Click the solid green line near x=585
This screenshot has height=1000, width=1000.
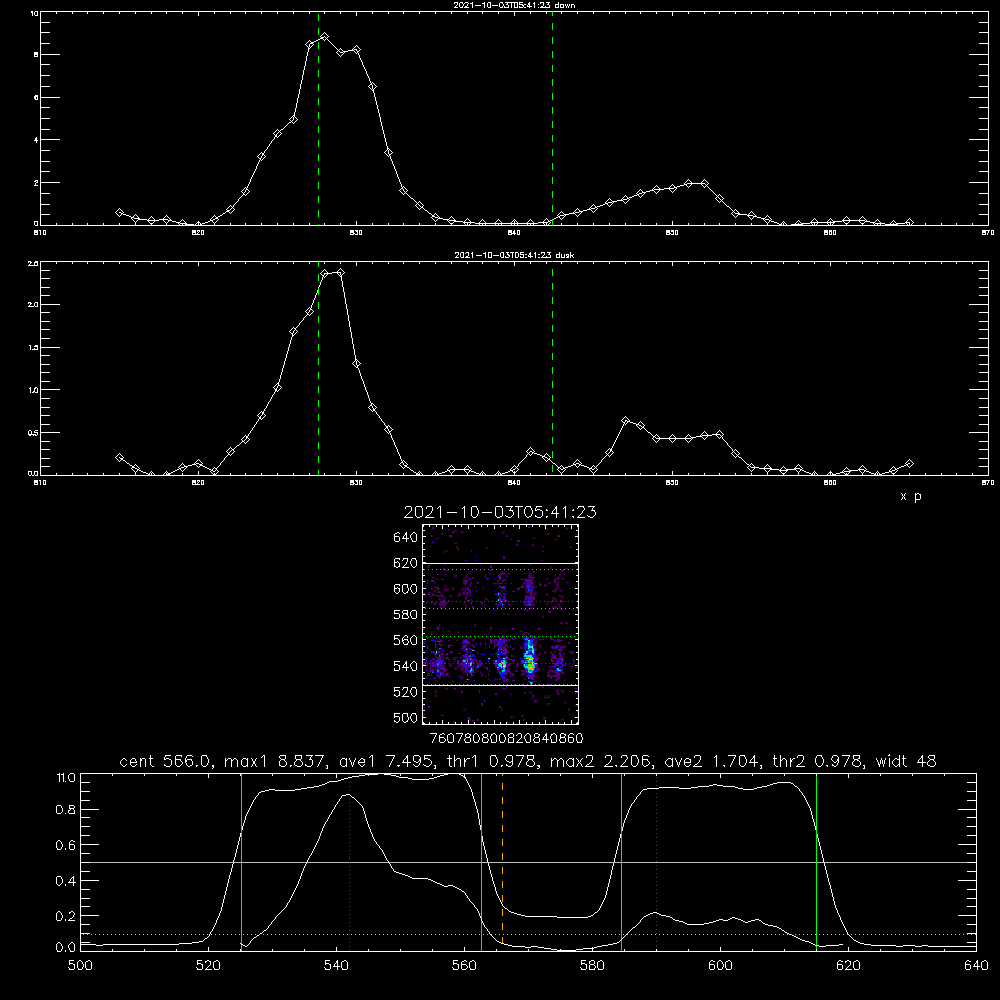pos(621,861)
